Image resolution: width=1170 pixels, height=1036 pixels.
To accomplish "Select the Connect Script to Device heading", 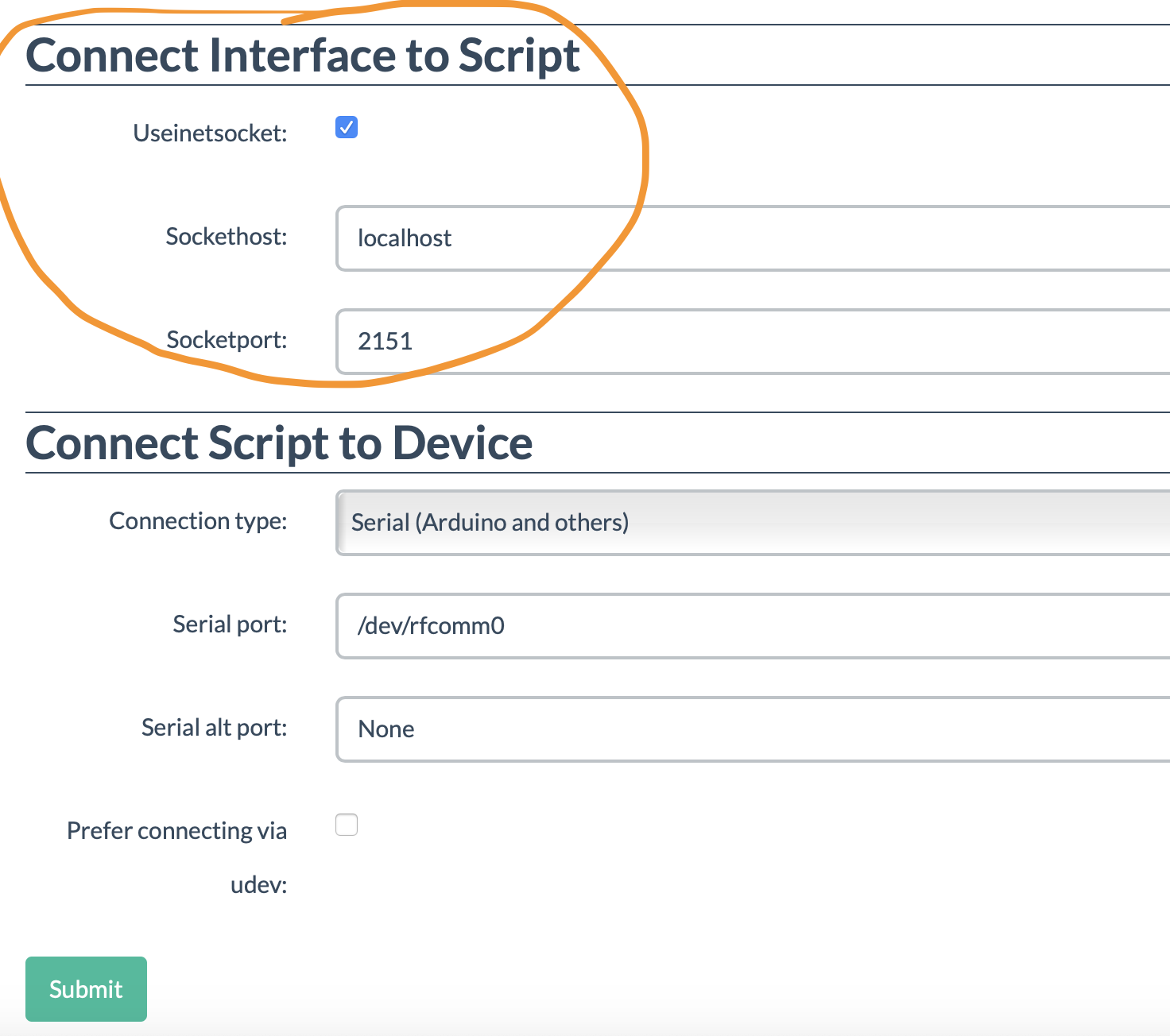I will pyautogui.click(x=279, y=443).
